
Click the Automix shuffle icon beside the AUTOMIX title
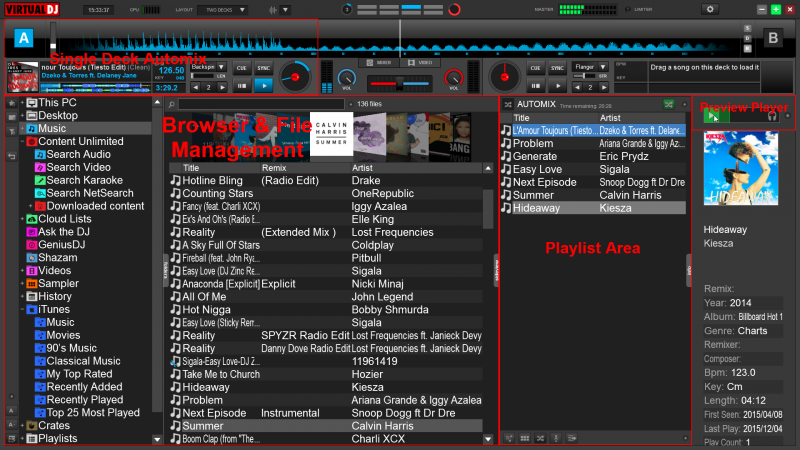click(508, 105)
